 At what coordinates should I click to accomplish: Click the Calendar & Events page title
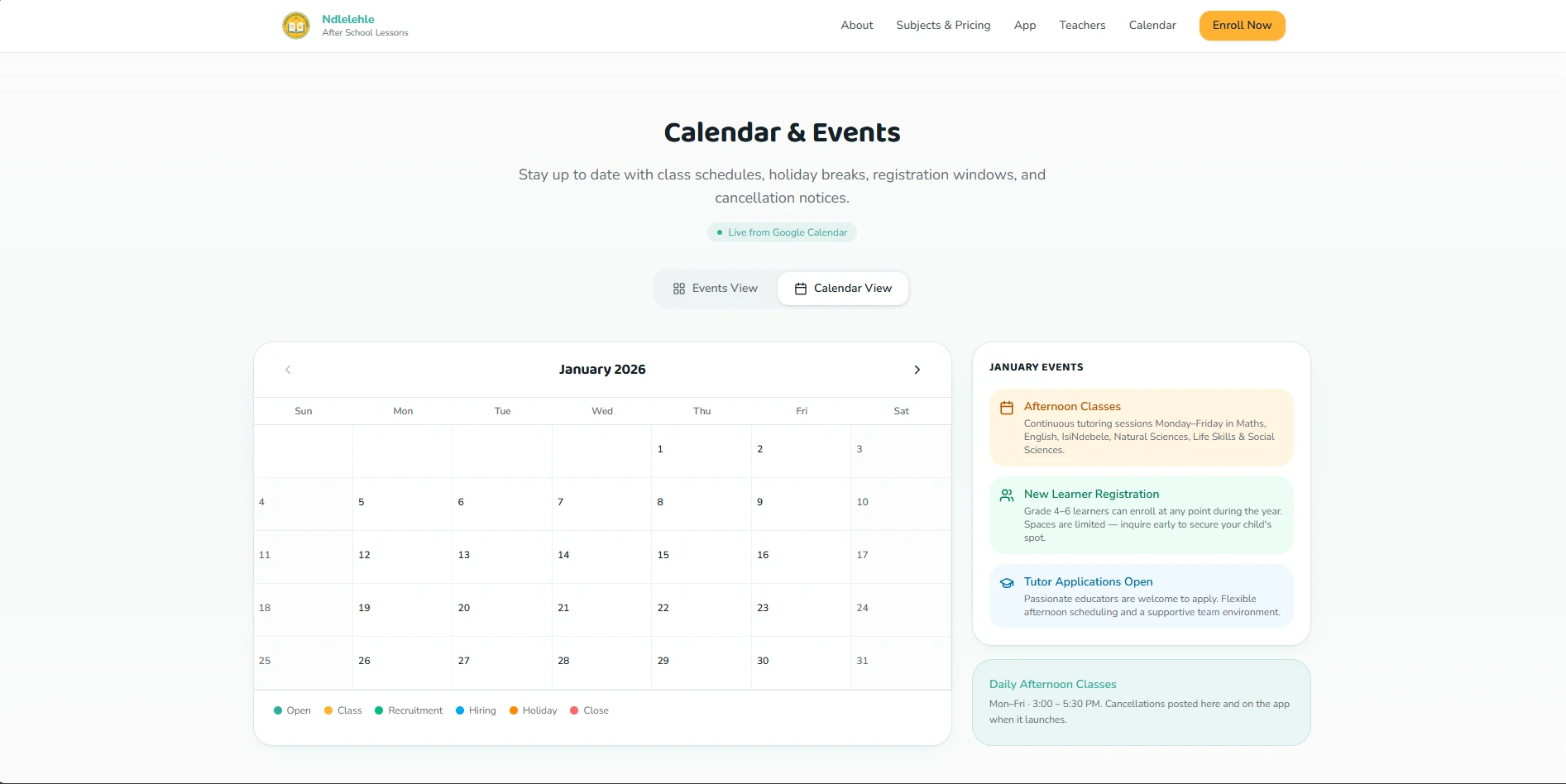(x=782, y=132)
